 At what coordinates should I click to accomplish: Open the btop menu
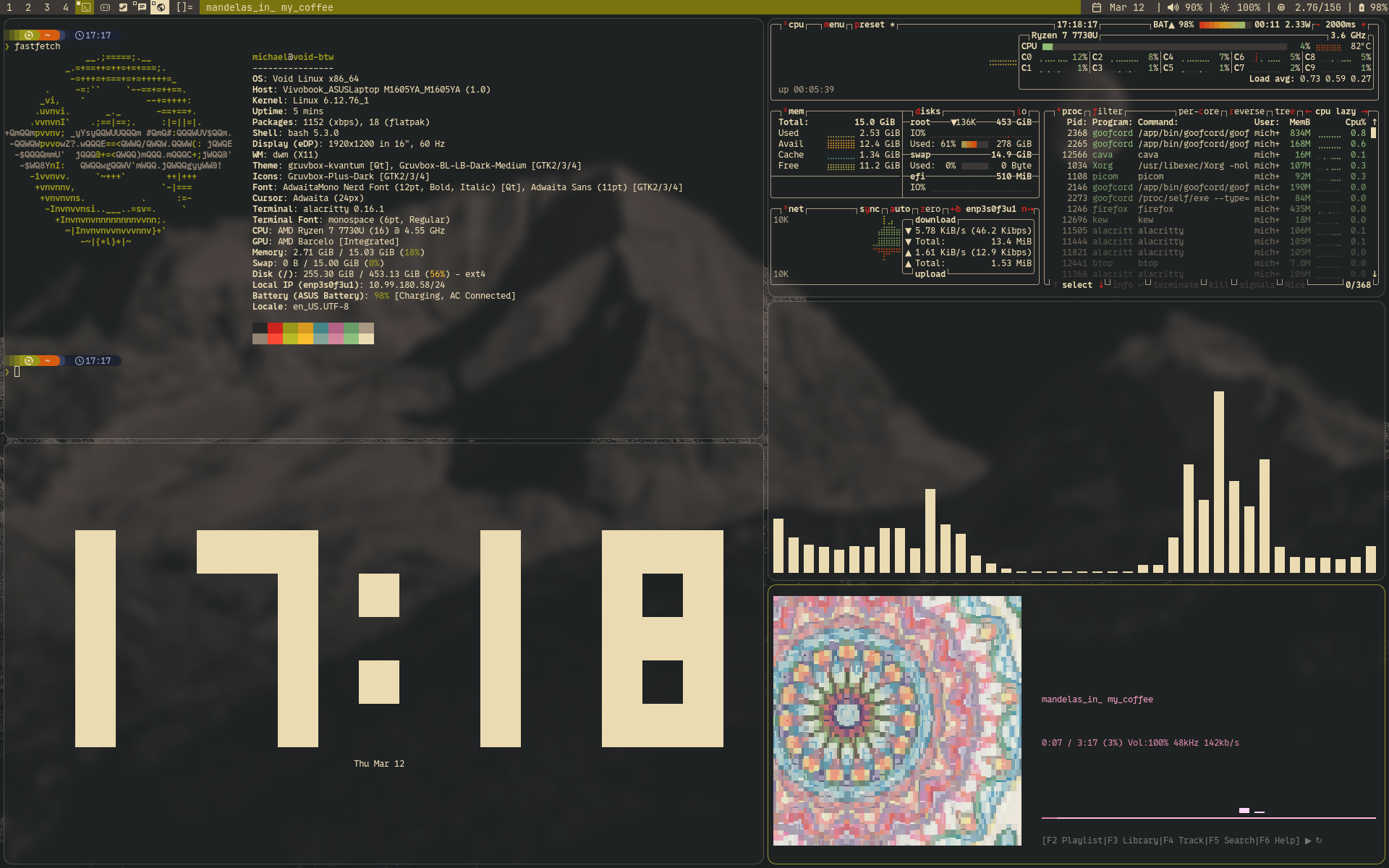[835, 25]
